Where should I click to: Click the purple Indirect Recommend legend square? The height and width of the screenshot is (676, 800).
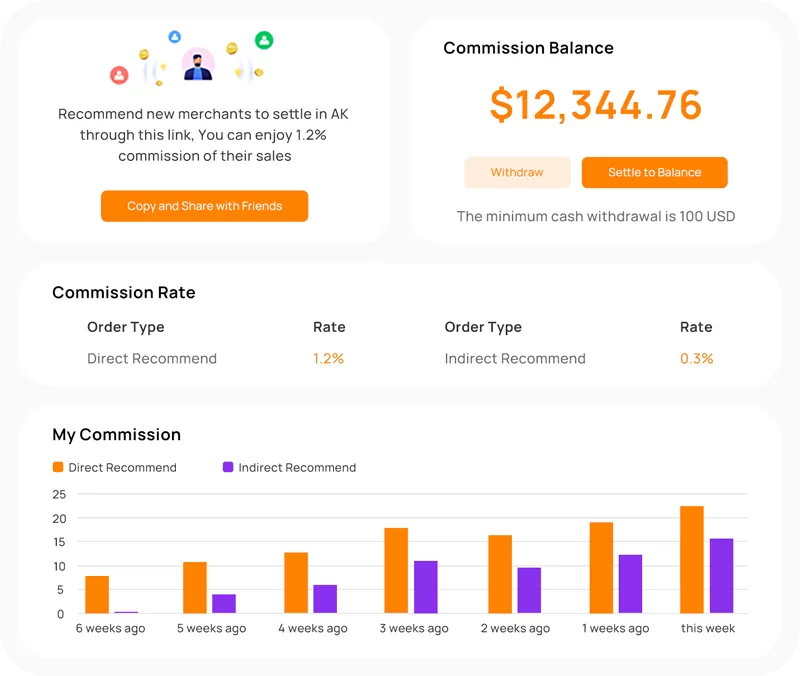tap(228, 467)
